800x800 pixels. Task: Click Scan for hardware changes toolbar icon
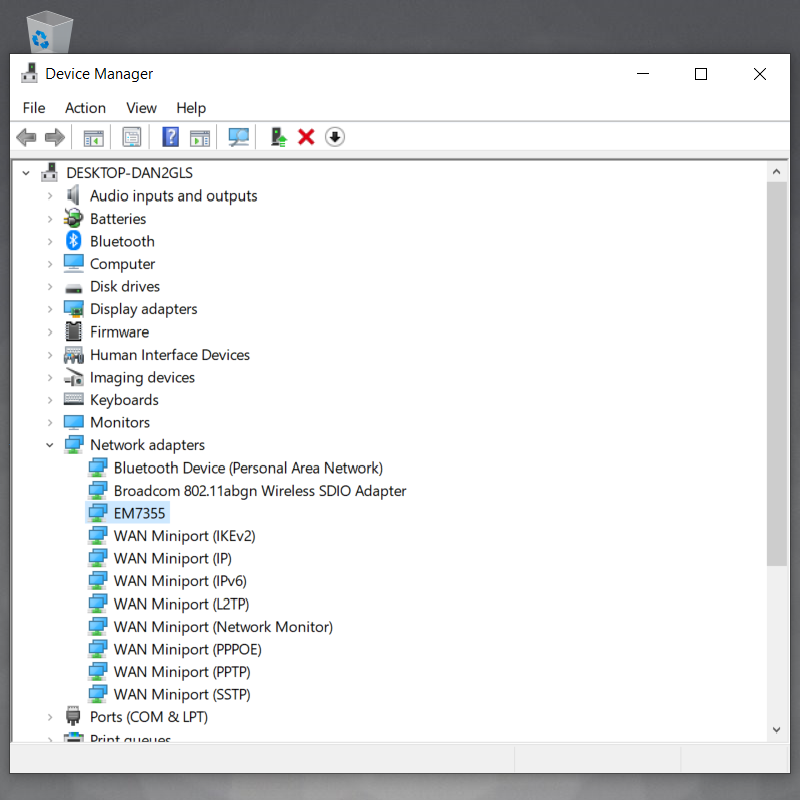239,137
